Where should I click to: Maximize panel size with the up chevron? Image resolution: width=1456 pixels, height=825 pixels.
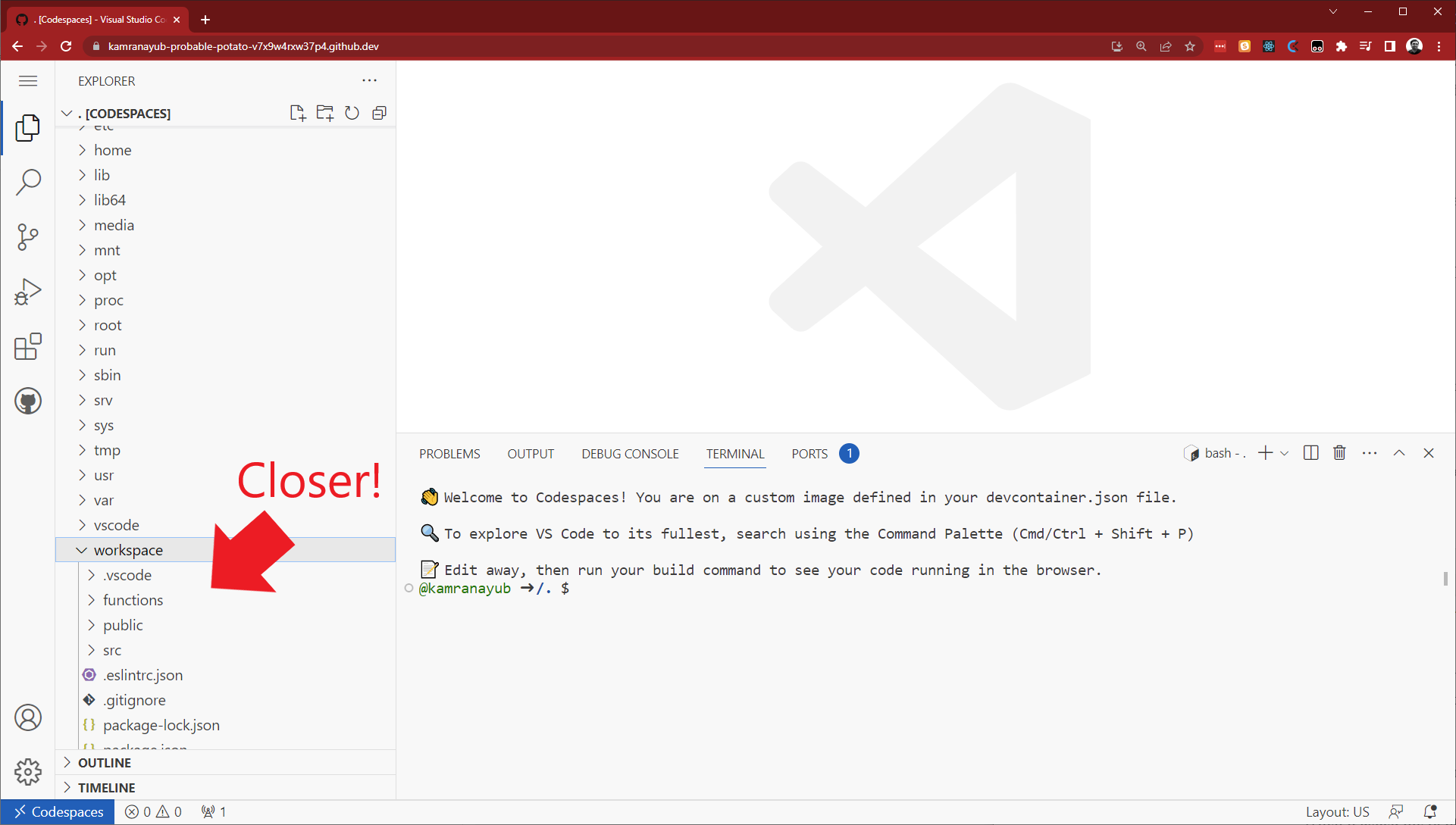click(1399, 453)
